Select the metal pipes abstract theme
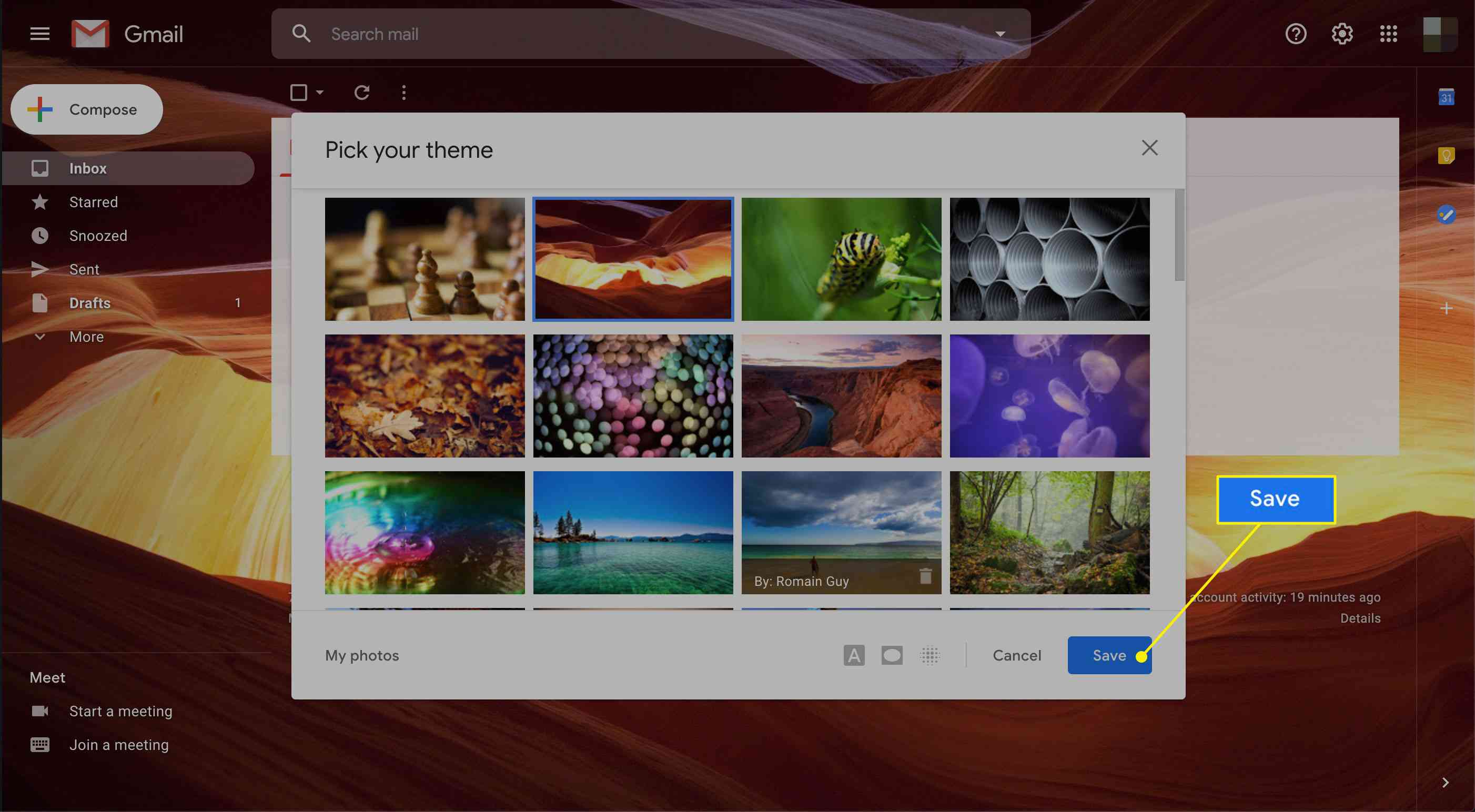Image resolution: width=1475 pixels, height=812 pixels. click(1049, 258)
